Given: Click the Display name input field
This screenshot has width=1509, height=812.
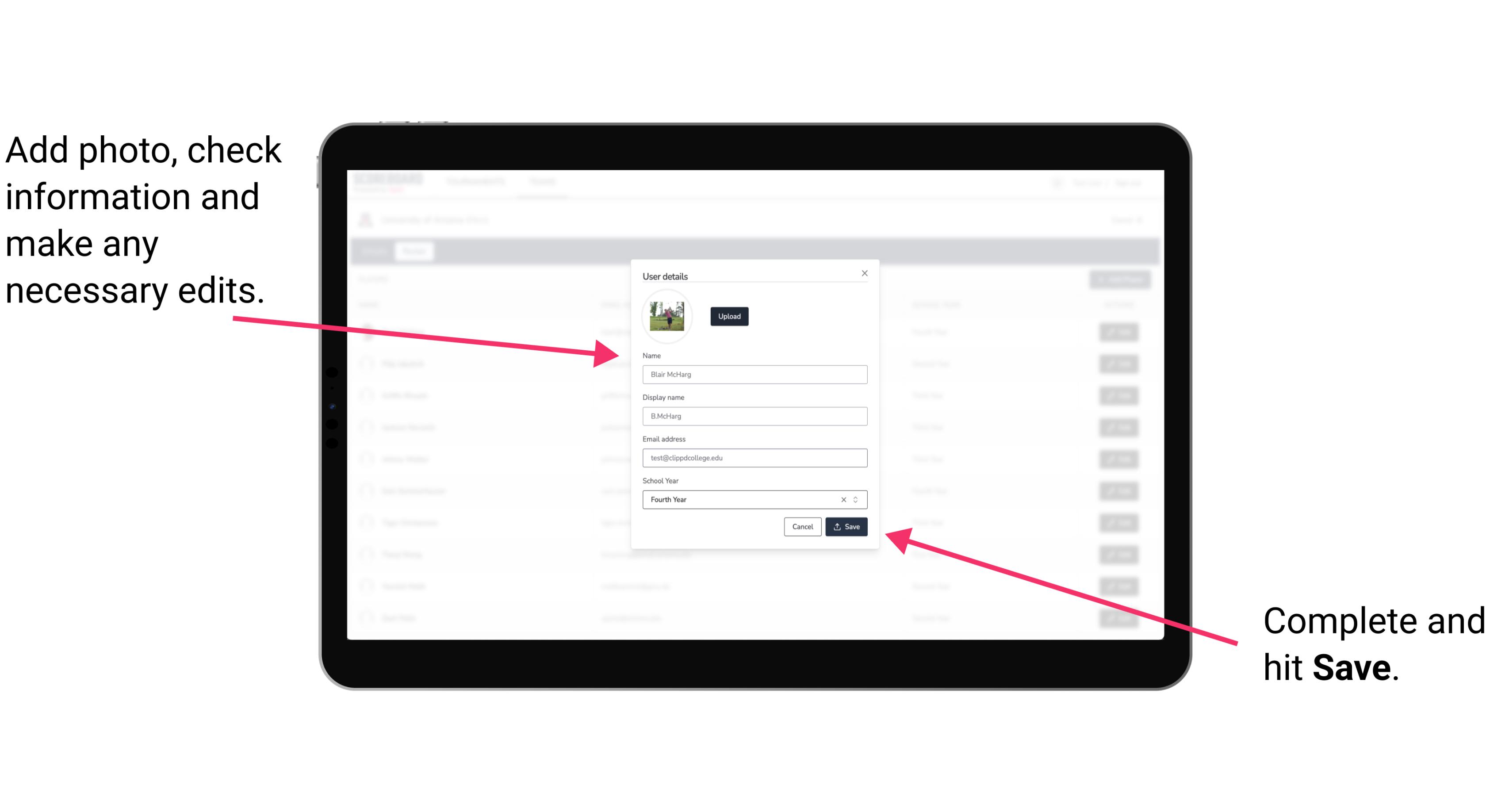Looking at the screenshot, I should pos(754,416).
